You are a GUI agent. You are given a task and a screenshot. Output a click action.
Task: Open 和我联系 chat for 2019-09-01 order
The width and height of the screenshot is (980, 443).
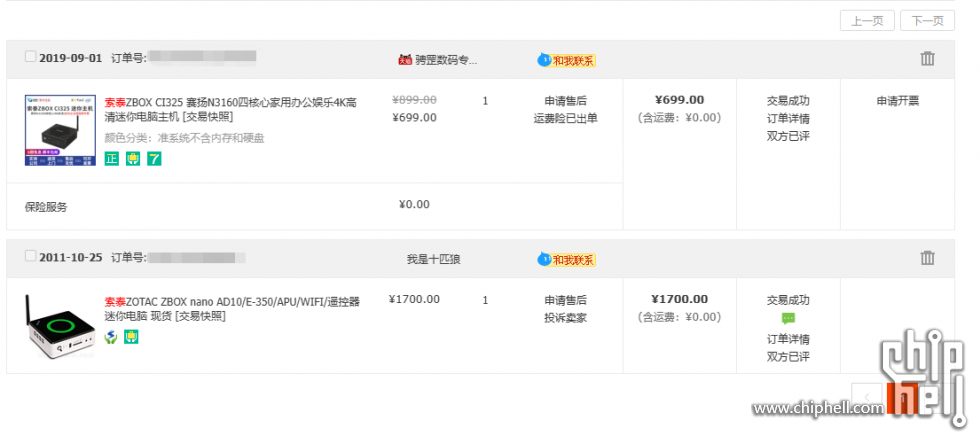(567, 60)
